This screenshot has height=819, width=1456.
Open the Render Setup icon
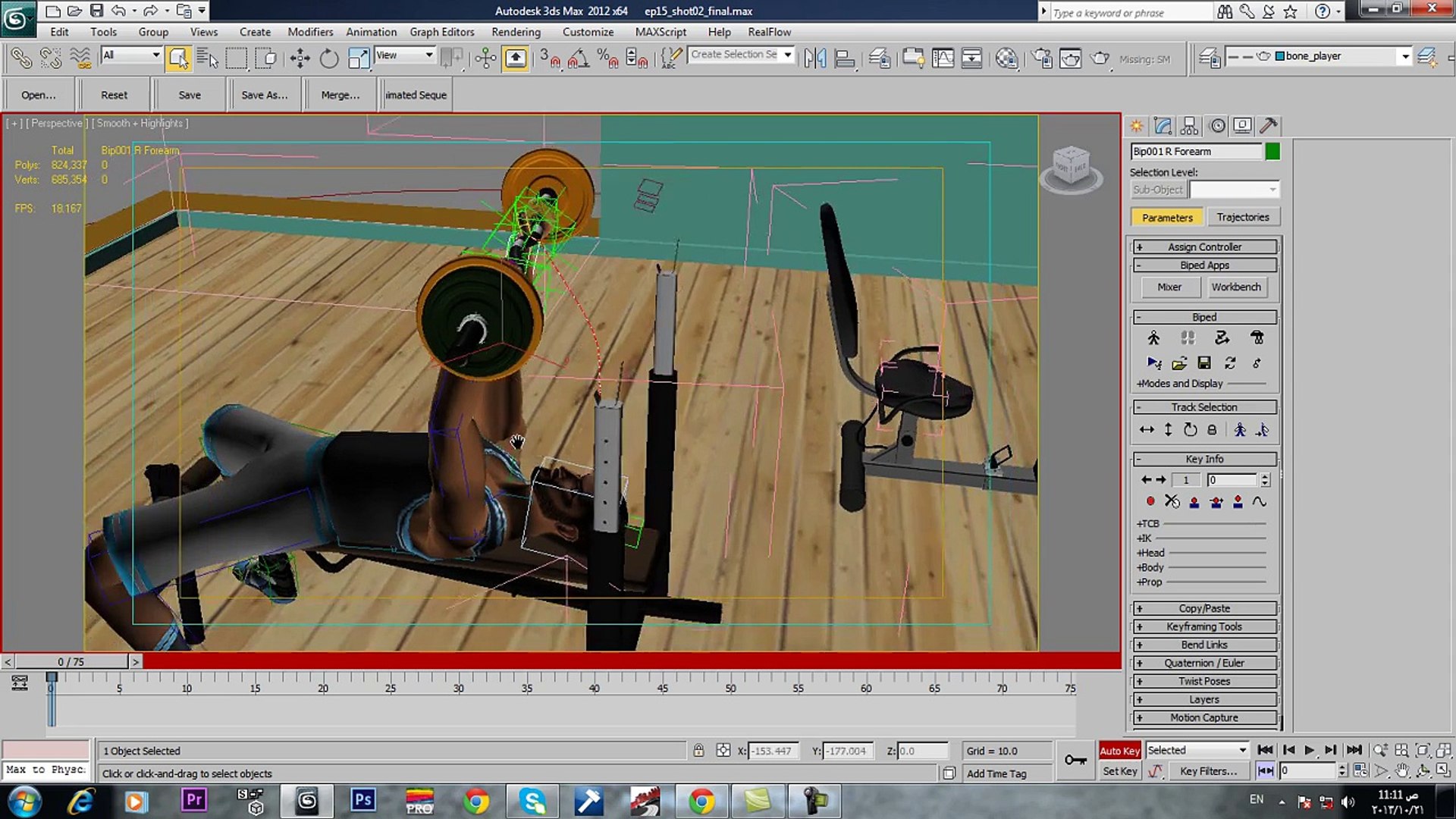pyautogui.click(x=1042, y=58)
